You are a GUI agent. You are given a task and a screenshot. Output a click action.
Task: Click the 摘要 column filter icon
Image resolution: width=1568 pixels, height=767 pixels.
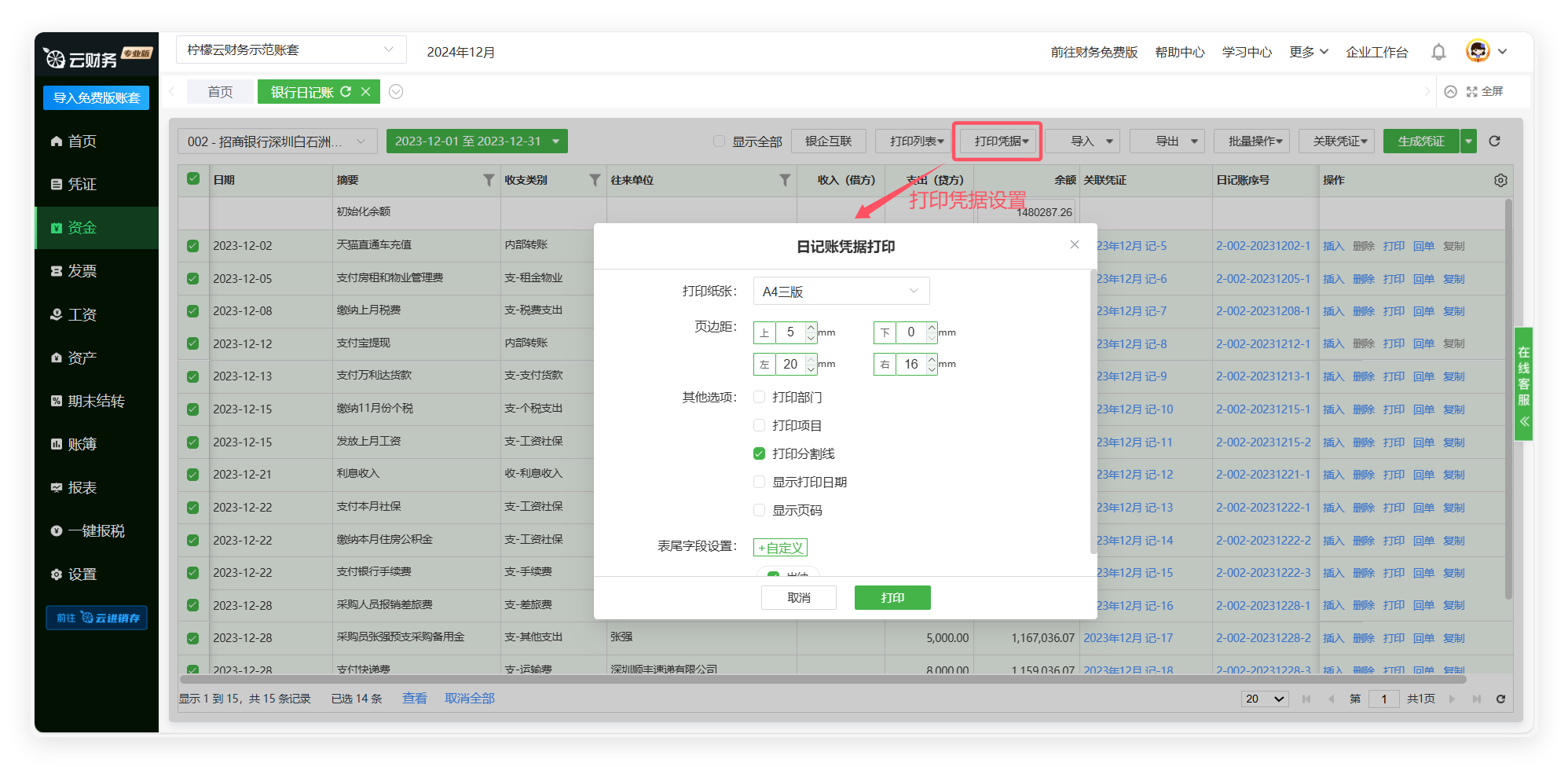coord(489,180)
